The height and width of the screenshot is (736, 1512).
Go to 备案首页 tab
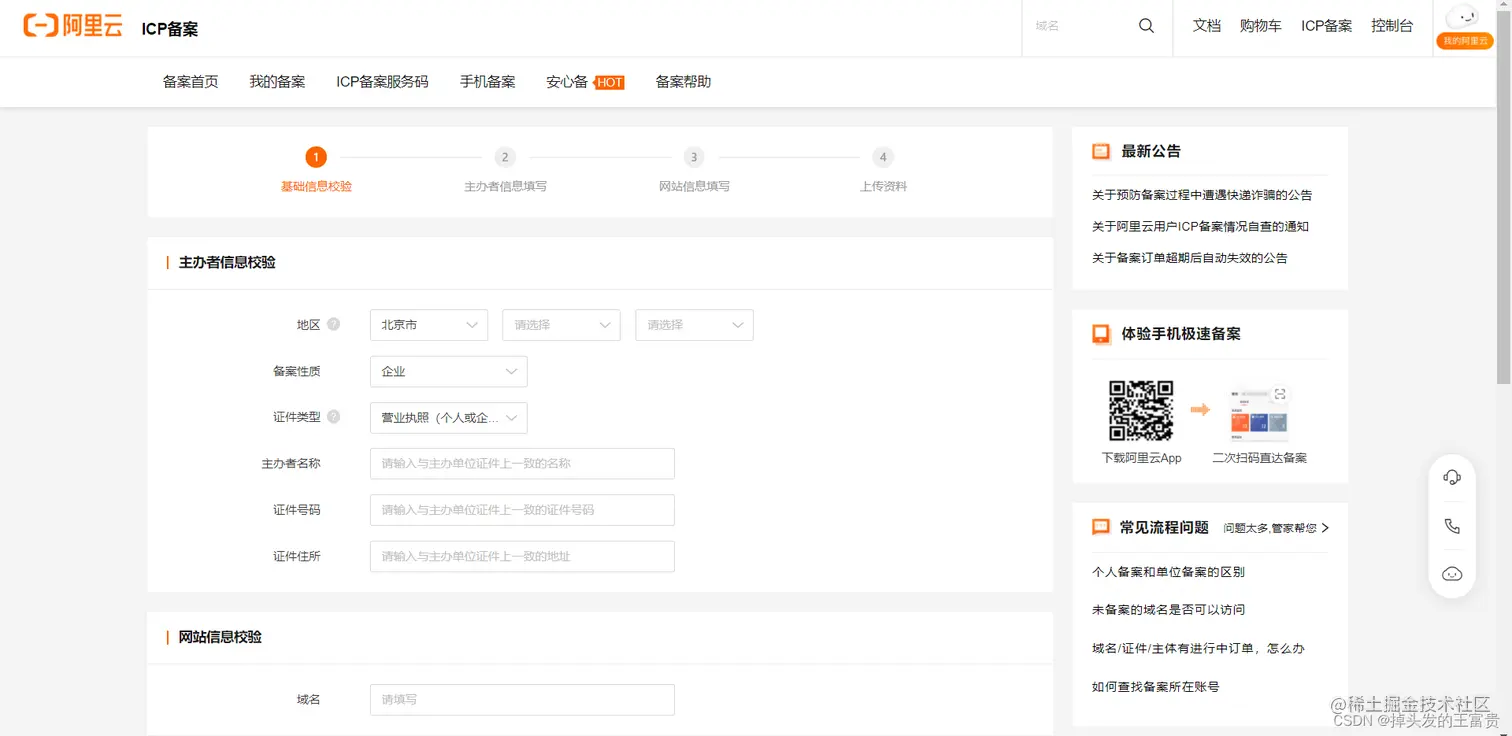coord(190,82)
